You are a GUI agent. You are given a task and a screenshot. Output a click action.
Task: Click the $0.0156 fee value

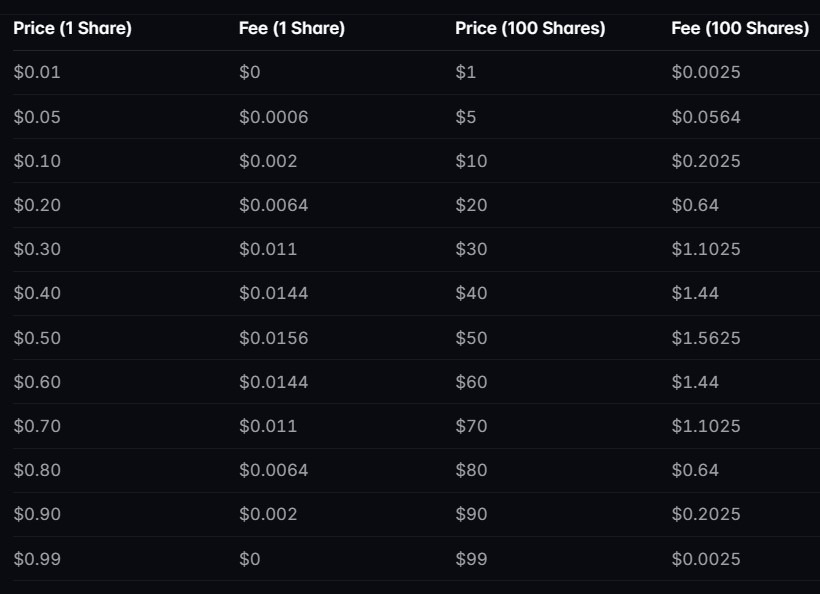coord(273,338)
